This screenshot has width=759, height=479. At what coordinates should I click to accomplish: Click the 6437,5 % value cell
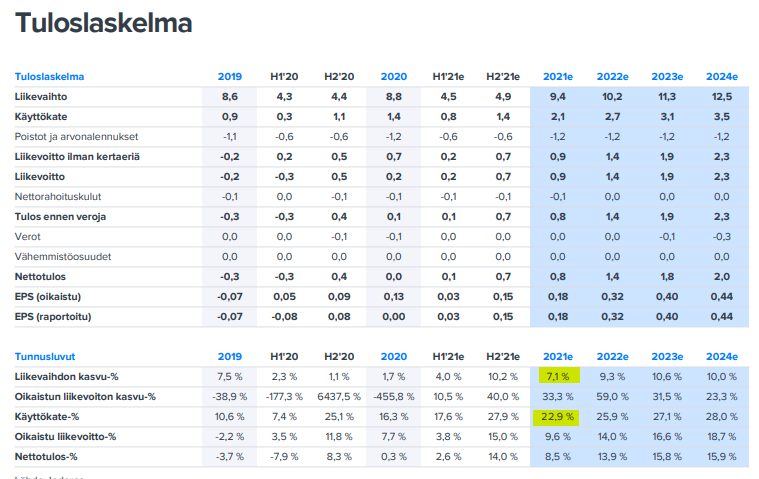[x=338, y=396]
